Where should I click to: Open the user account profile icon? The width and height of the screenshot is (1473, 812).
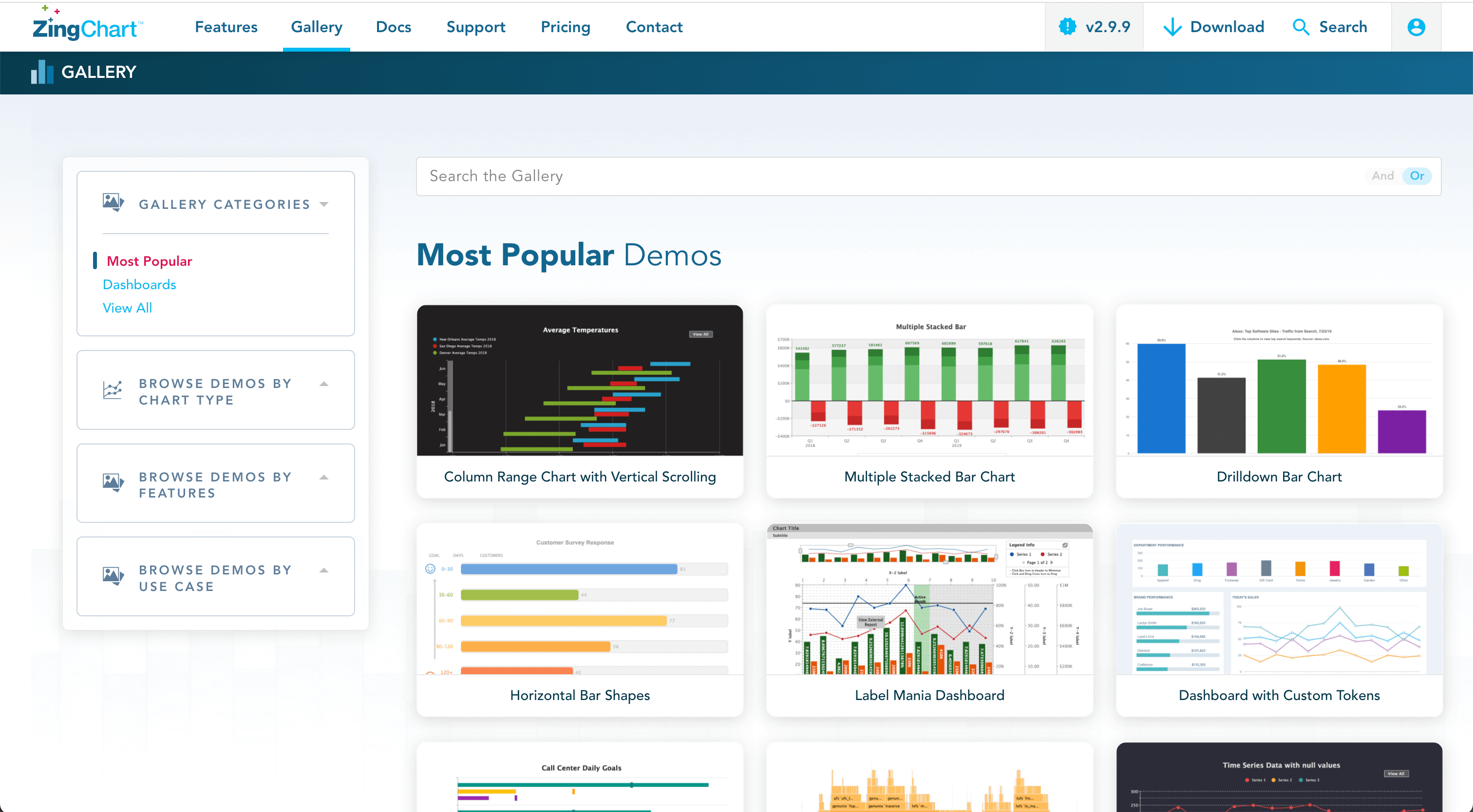pyautogui.click(x=1416, y=27)
